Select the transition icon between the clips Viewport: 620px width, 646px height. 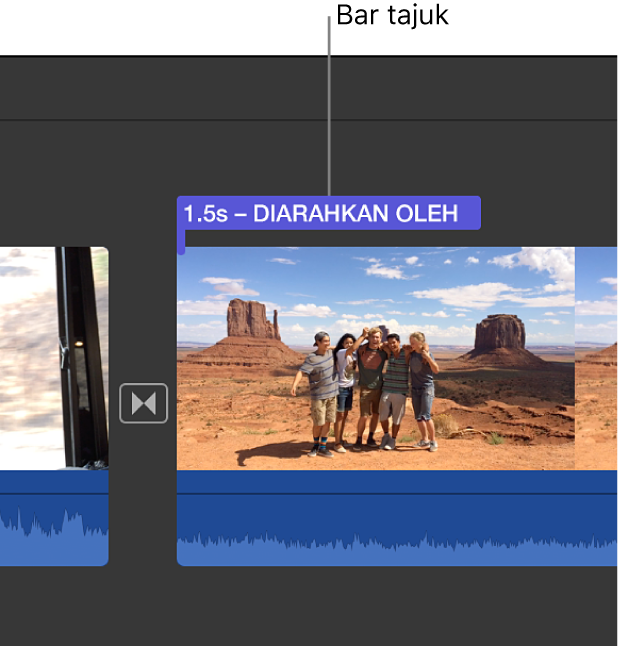[x=143, y=403]
